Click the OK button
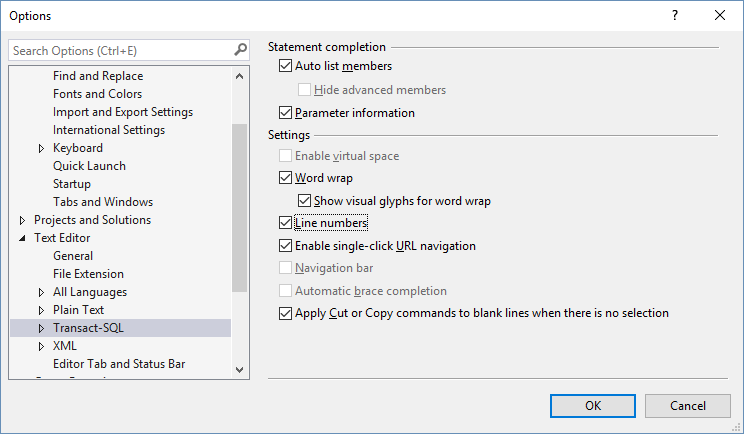 point(592,405)
